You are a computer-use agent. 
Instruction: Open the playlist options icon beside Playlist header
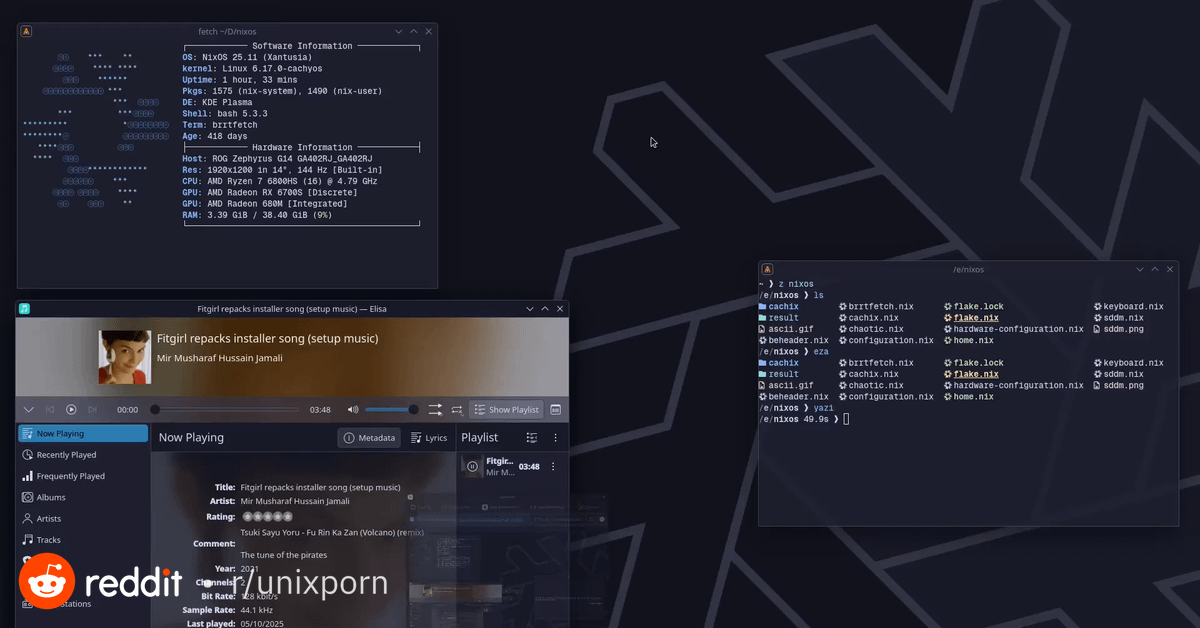pyautogui.click(x=532, y=438)
